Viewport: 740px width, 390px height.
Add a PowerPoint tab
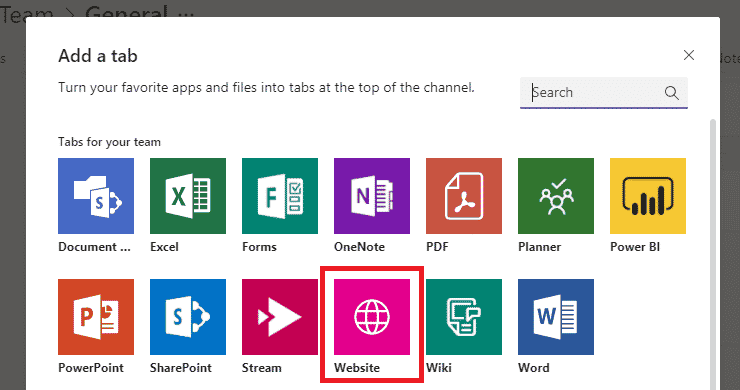(96, 317)
